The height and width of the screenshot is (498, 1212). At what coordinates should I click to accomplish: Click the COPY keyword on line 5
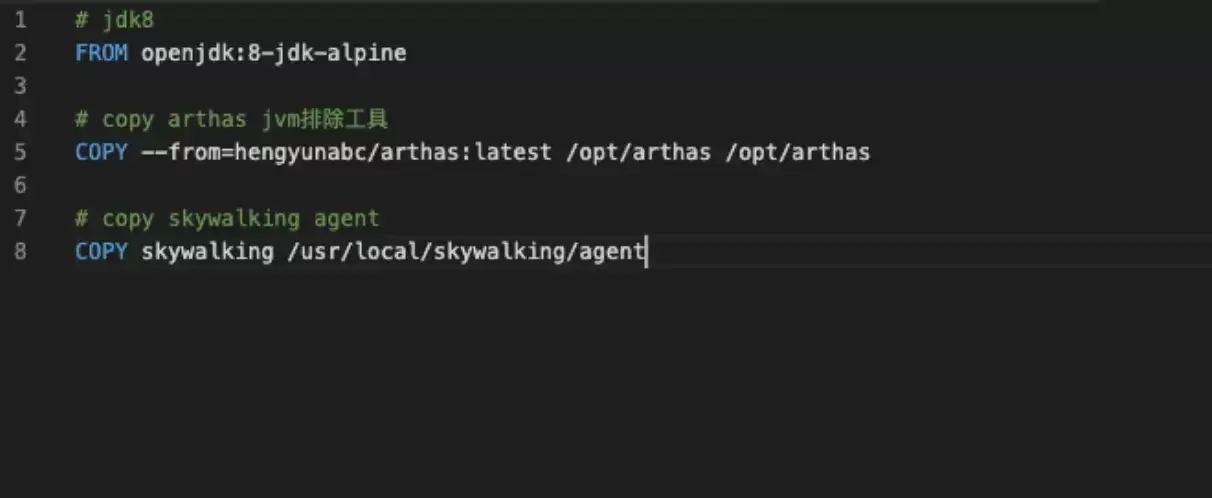(101, 152)
